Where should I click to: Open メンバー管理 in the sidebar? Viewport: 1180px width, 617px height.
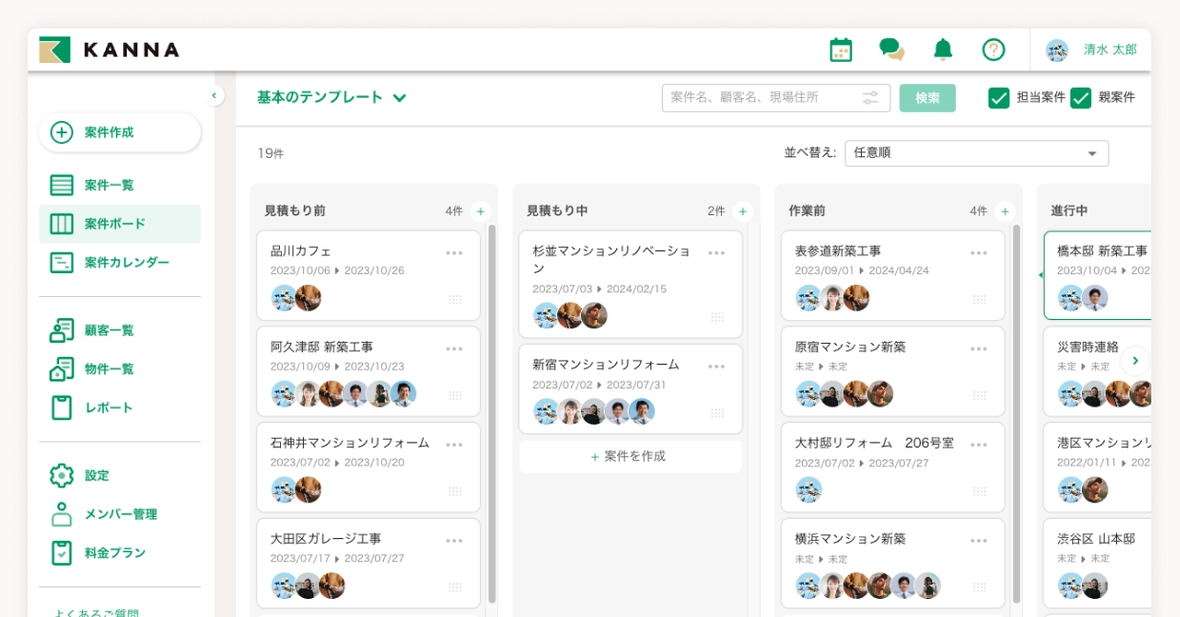click(120, 514)
